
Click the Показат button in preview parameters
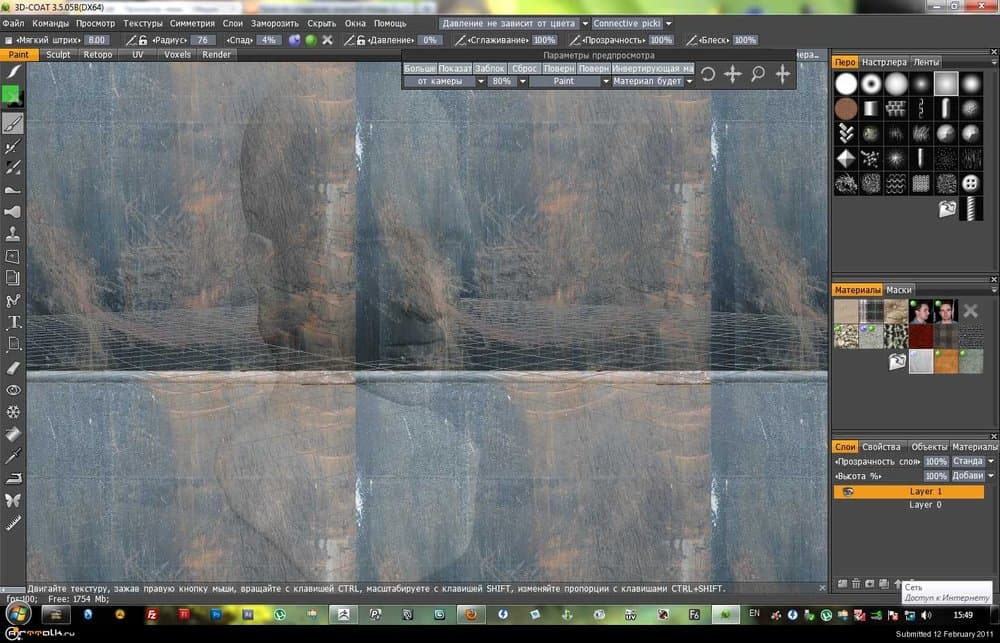[x=454, y=68]
